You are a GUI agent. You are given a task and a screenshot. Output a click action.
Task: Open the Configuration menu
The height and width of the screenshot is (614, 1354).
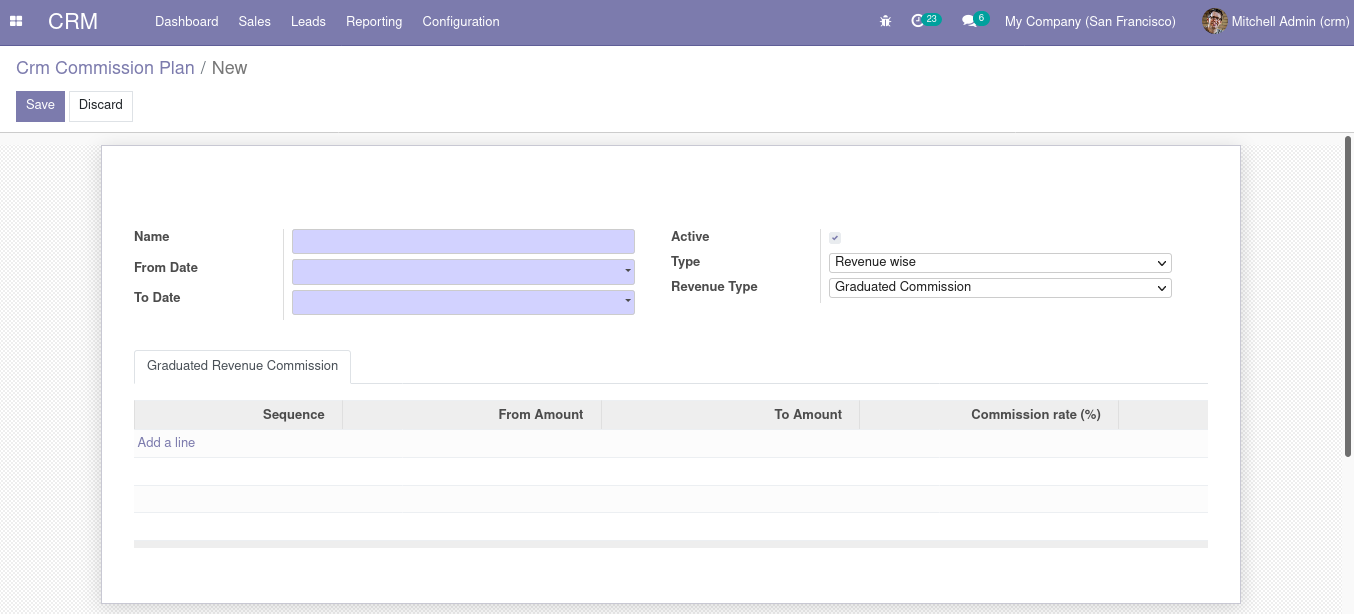pos(461,21)
